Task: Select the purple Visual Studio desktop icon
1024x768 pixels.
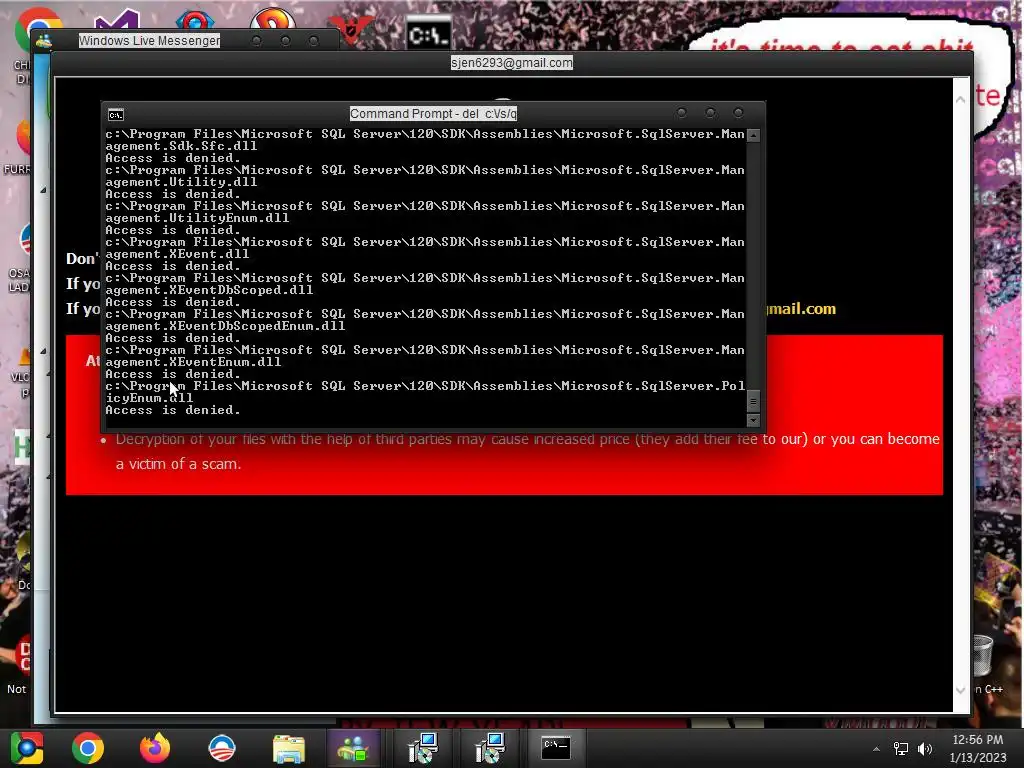Action: coord(116,22)
